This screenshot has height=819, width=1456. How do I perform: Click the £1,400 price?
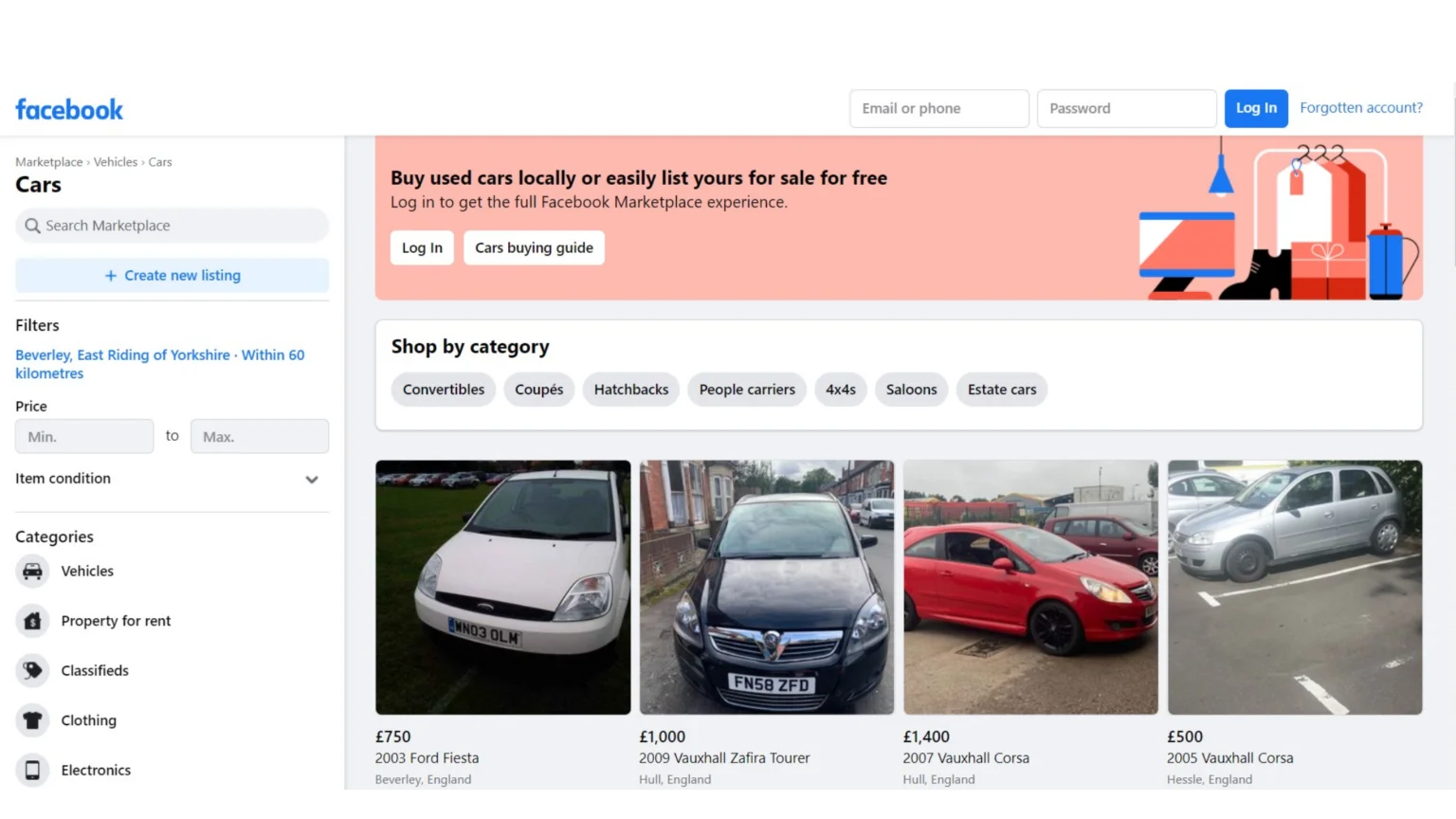tap(926, 737)
